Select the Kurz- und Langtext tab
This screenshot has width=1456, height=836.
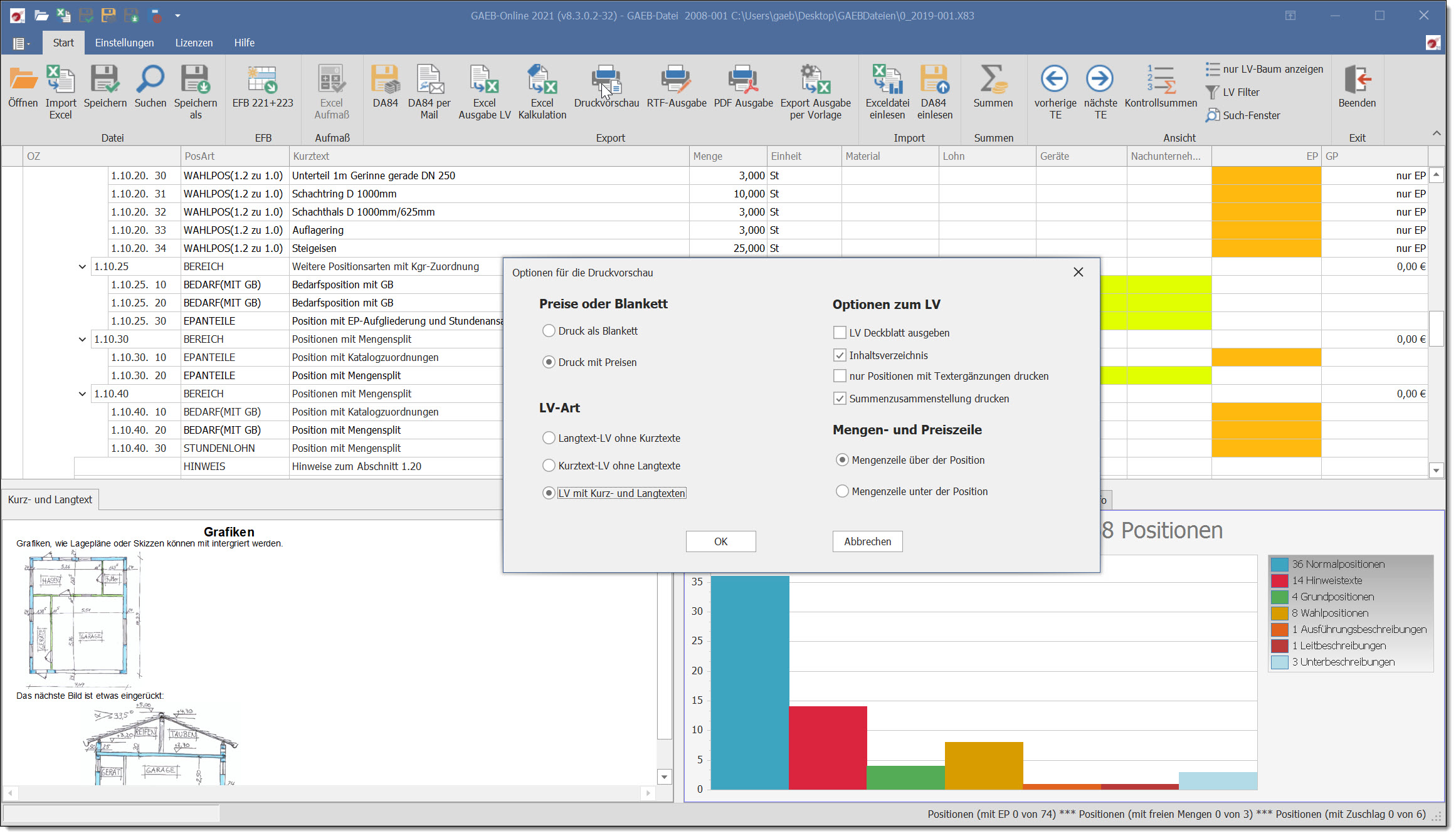click(50, 499)
